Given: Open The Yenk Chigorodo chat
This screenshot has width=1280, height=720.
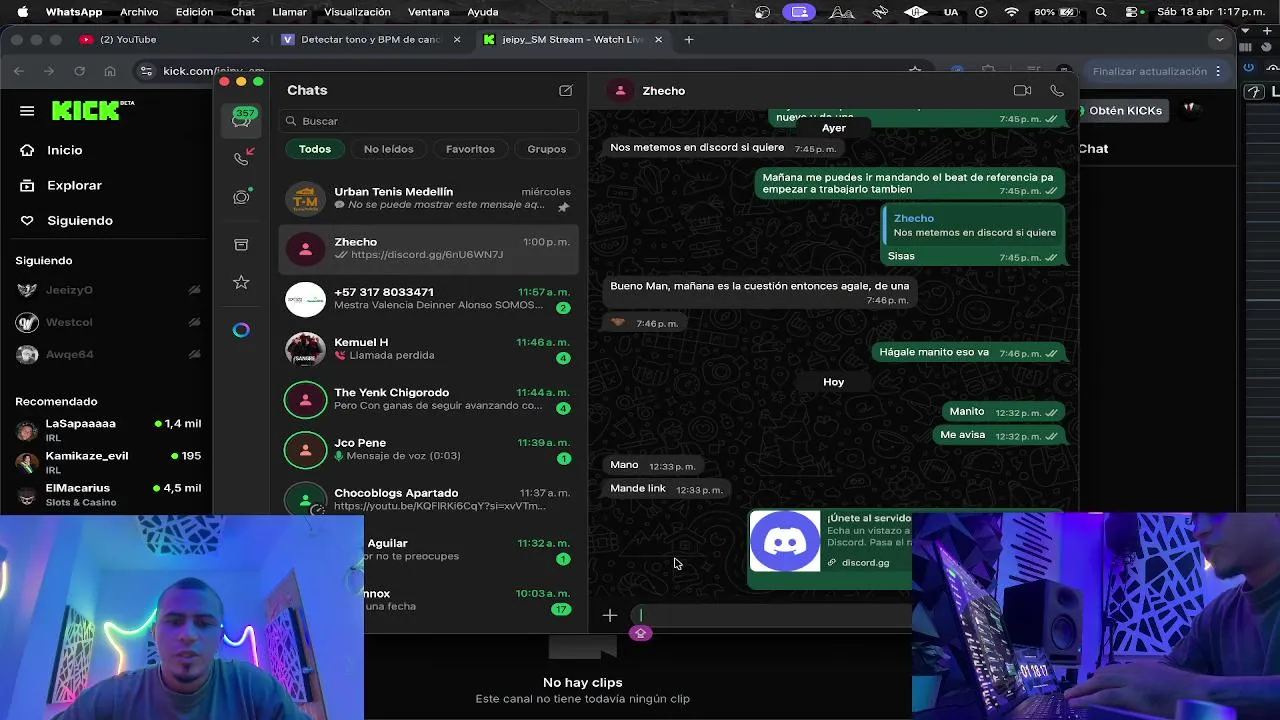Looking at the screenshot, I should (x=428, y=399).
